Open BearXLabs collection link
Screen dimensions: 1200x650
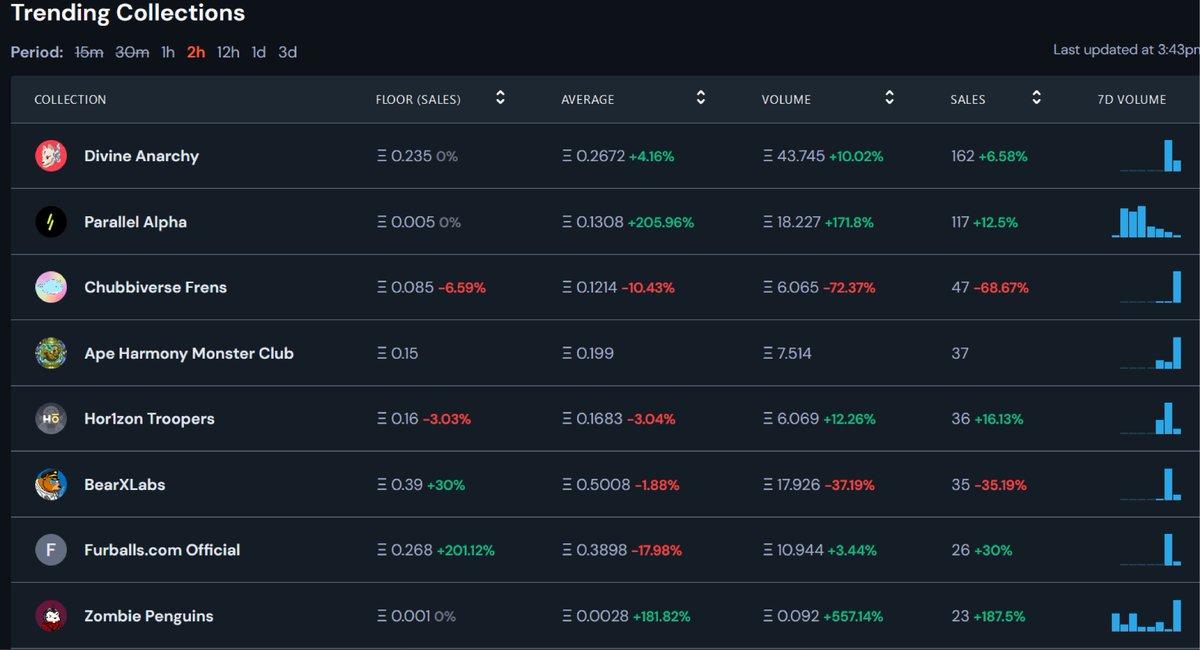pyautogui.click(x=124, y=484)
